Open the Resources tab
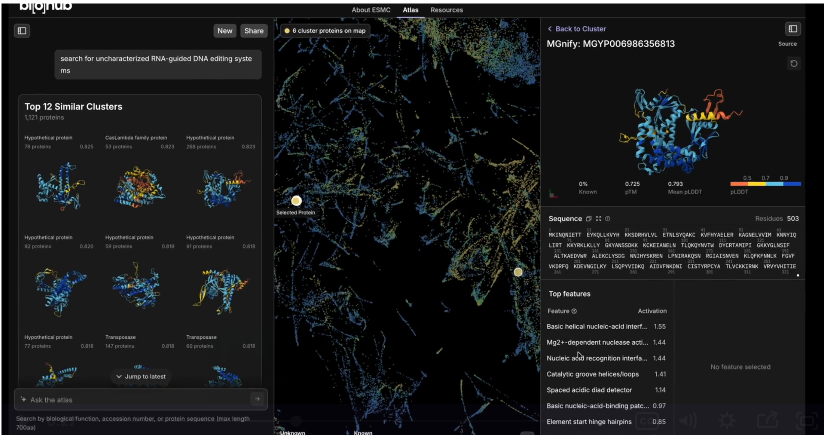Image resolution: width=824 pixels, height=435 pixels. pos(447,10)
